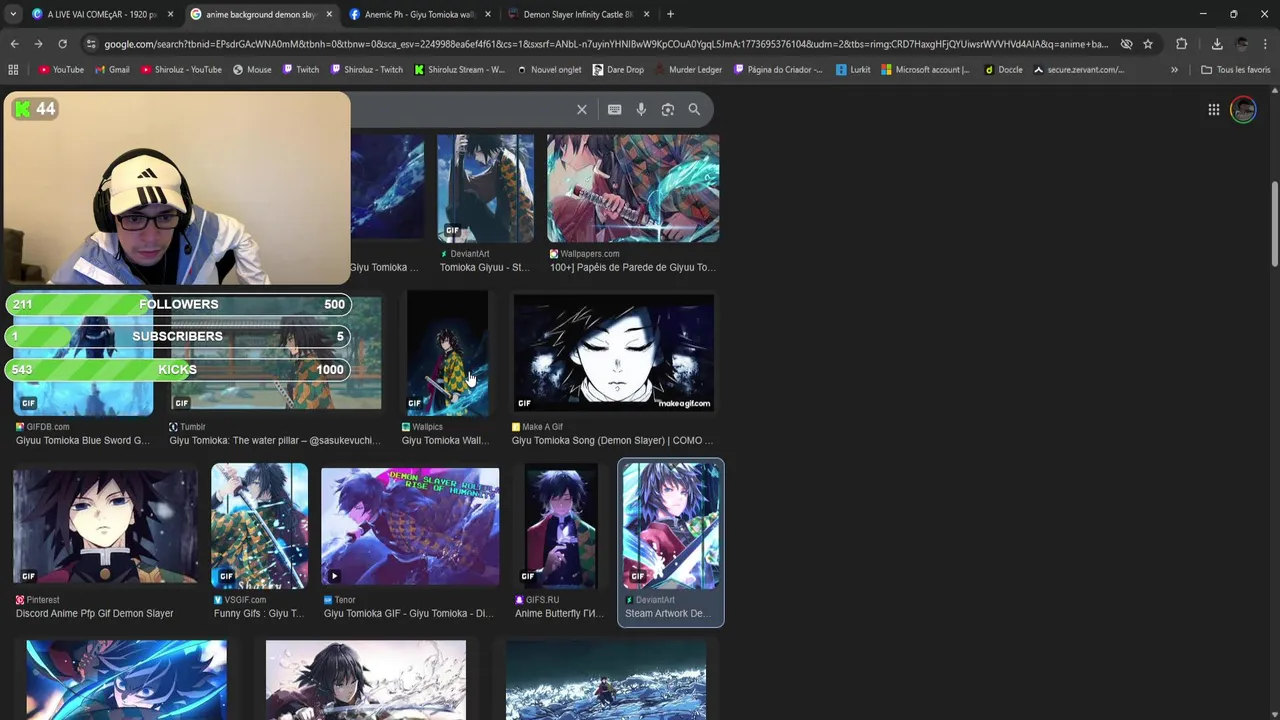Screen dimensions: 1280x720
Task: Open the Mouse bookmark
Action: click(x=253, y=70)
